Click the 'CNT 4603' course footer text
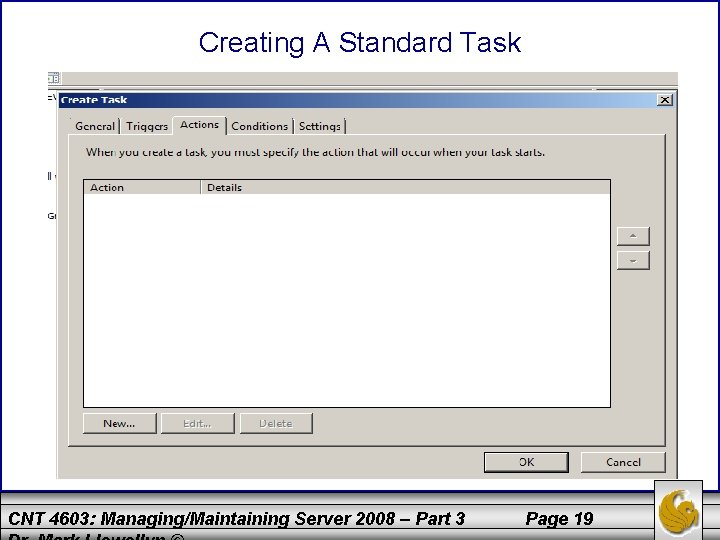 (237, 519)
